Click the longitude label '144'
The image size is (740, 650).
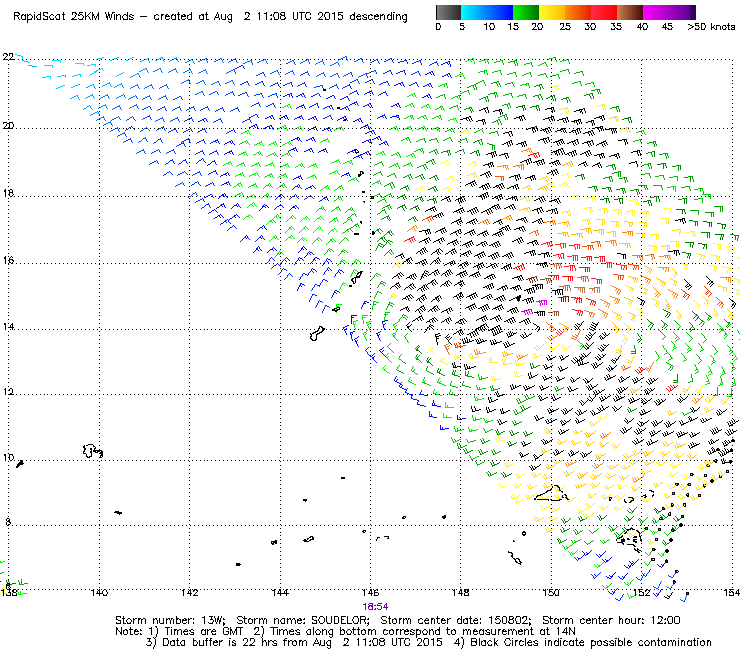[280, 592]
